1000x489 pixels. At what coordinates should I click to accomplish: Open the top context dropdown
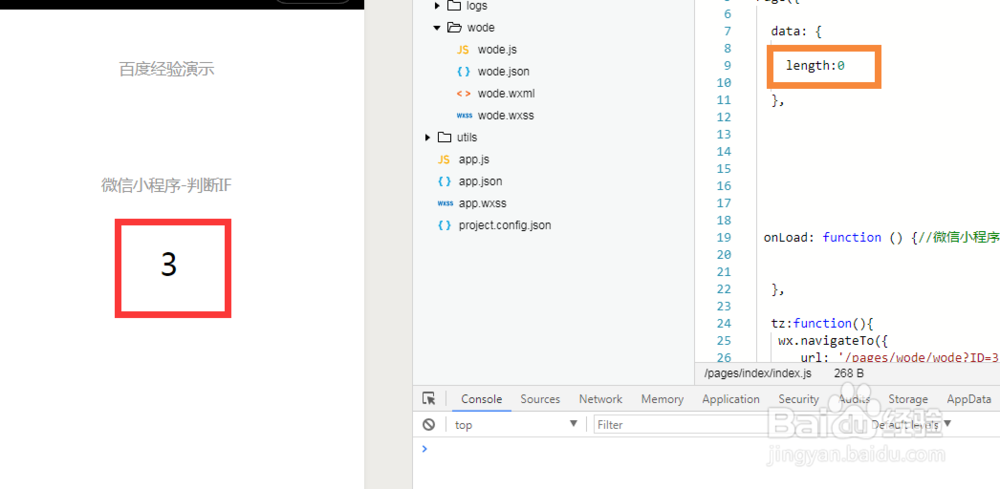[517, 425]
